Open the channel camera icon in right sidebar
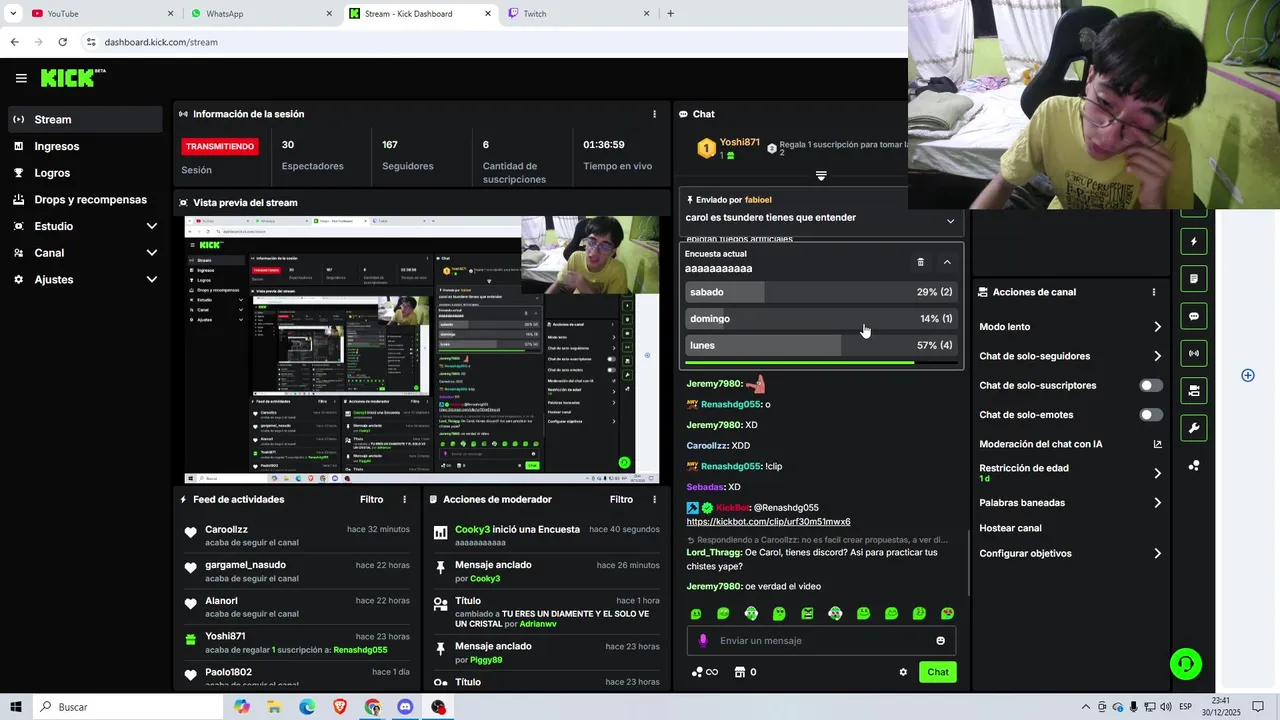This screenshot has height=720, width=1280. [x=1194, y=391]
